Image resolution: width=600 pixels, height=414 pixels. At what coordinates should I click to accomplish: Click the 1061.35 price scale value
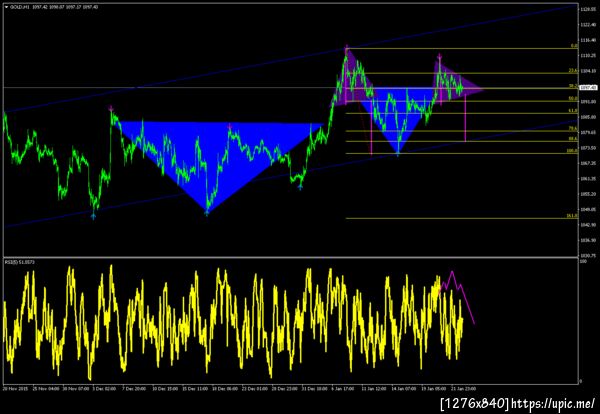589,179
